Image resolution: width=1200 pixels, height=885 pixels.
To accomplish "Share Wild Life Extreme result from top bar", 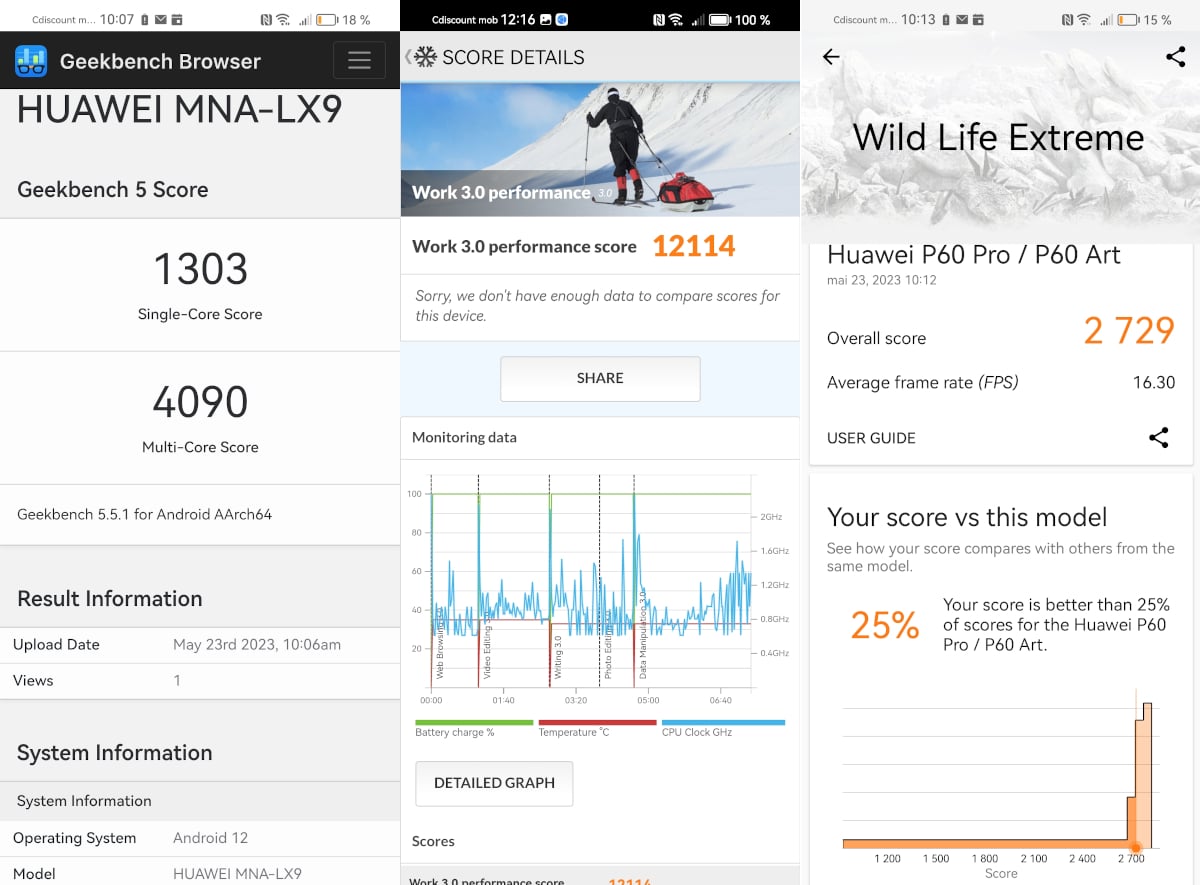I will (1175, 57).
